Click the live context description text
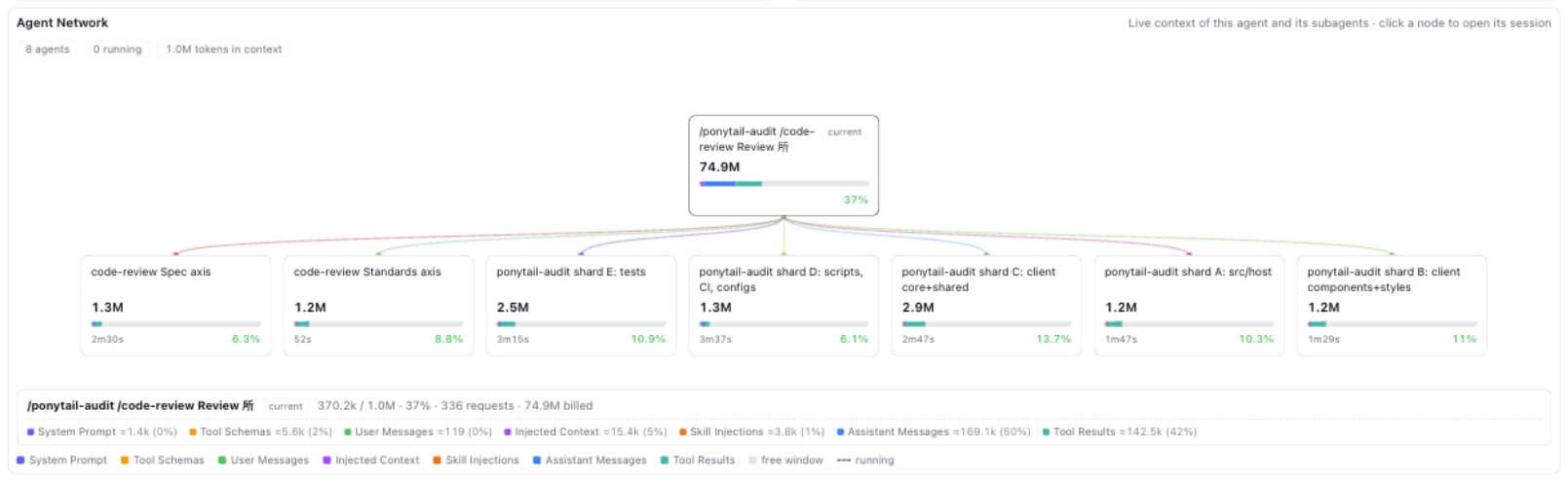 (x=1339, y=23)
